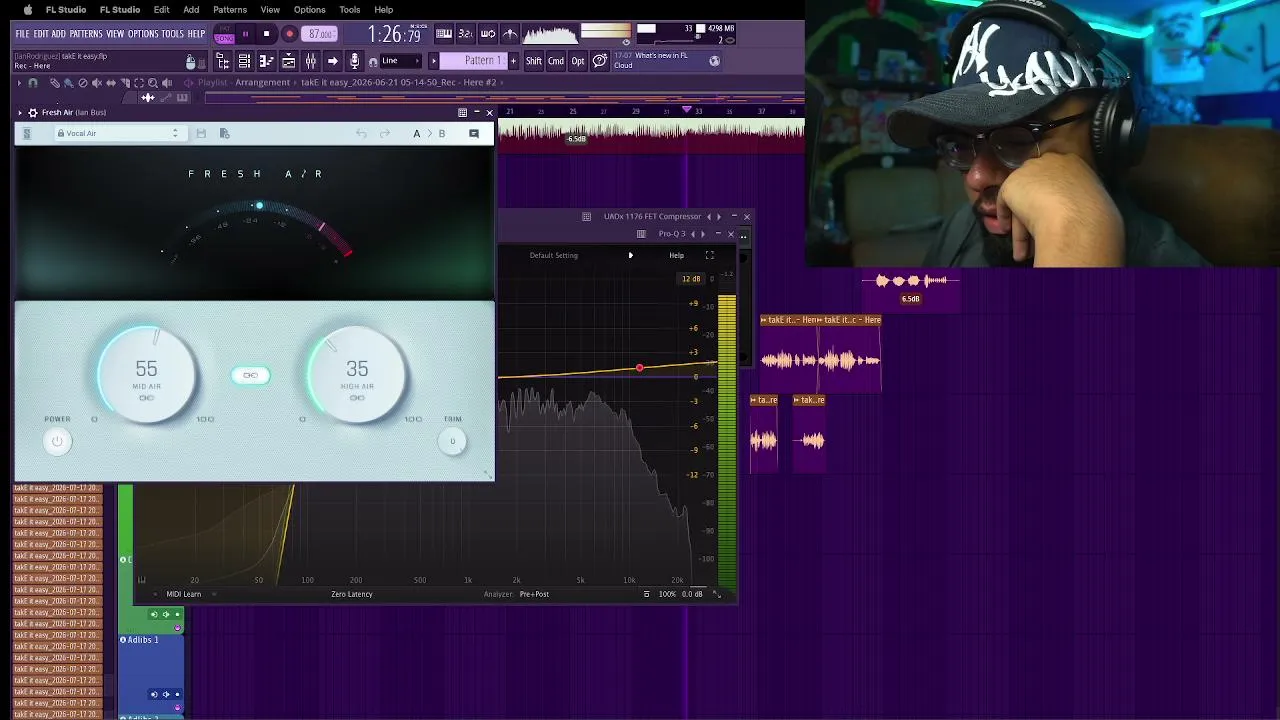This screenshot has width=1280, height=720.
Task: Open the Patterns menu in macOS menu bar
Action: [230, 10]
